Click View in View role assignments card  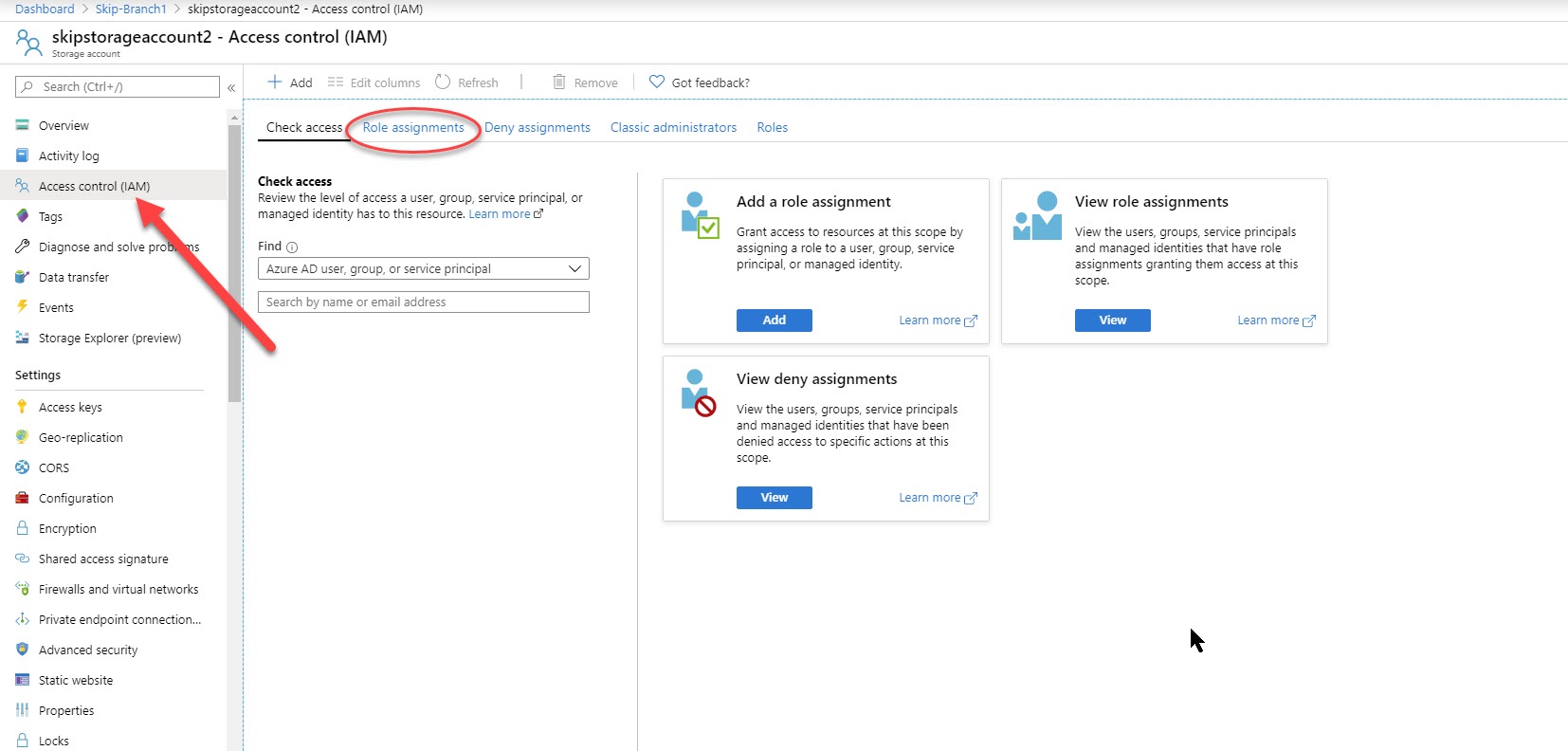[1113, 321]
